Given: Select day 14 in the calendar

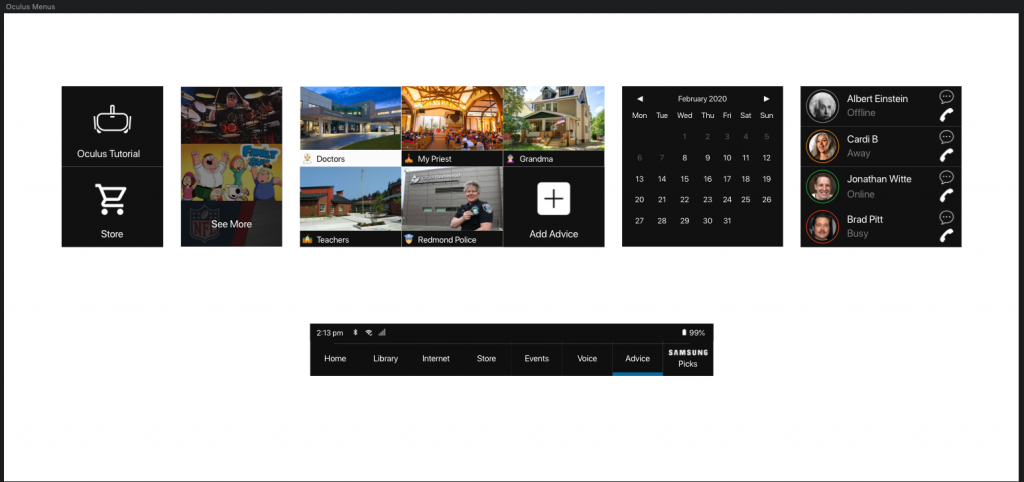Looking at the screenshot, I should coord(662,179).
